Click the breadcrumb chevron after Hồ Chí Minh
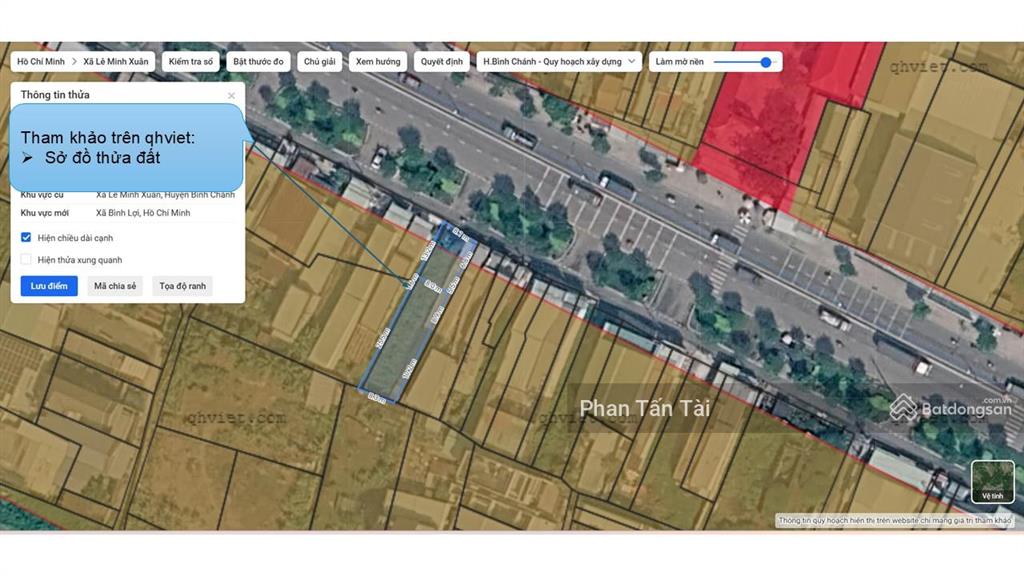1024x576 pixels. pyautogui.click(x=74, y=62)
